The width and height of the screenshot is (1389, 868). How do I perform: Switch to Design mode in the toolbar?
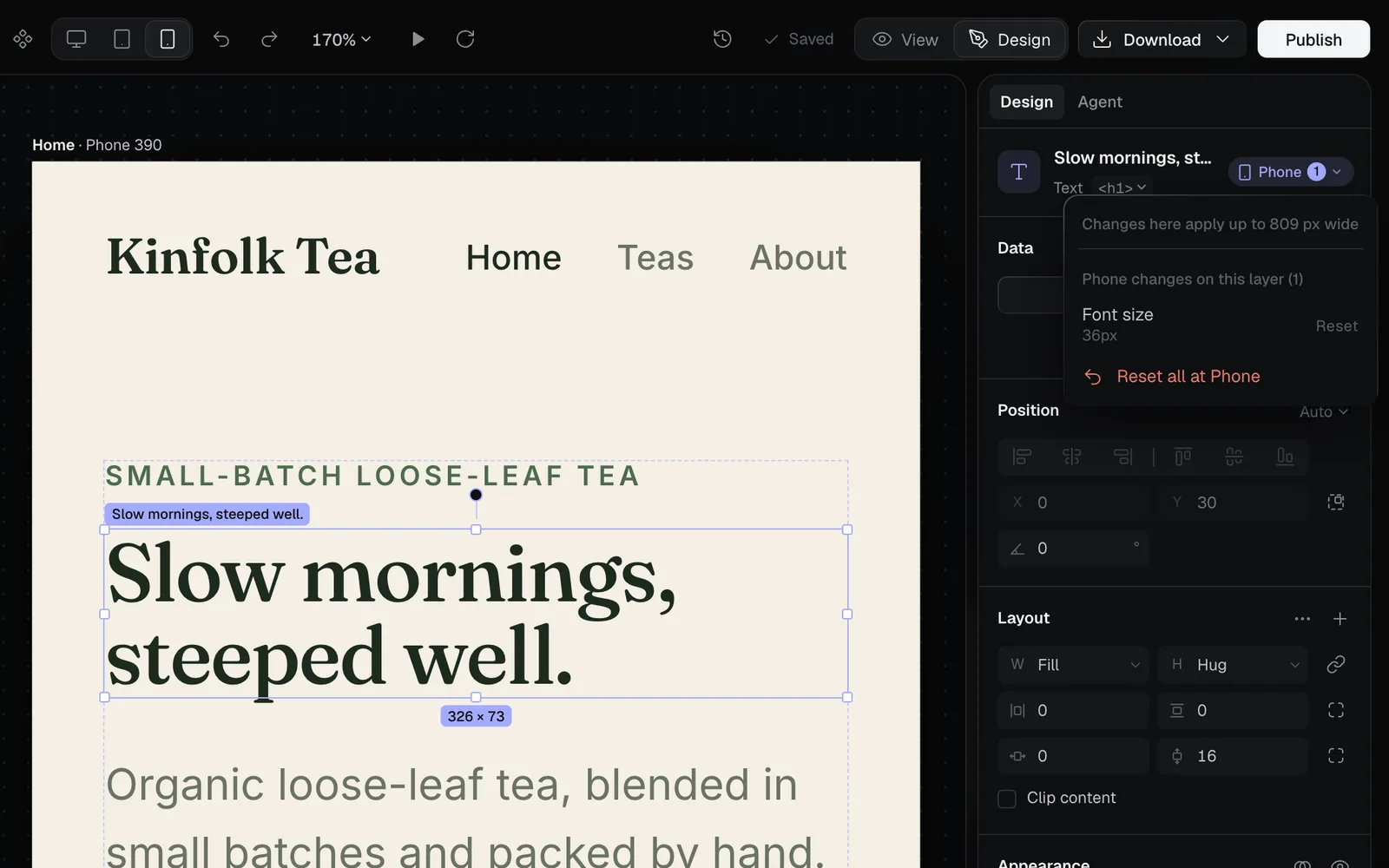[x=1010, y=39]
